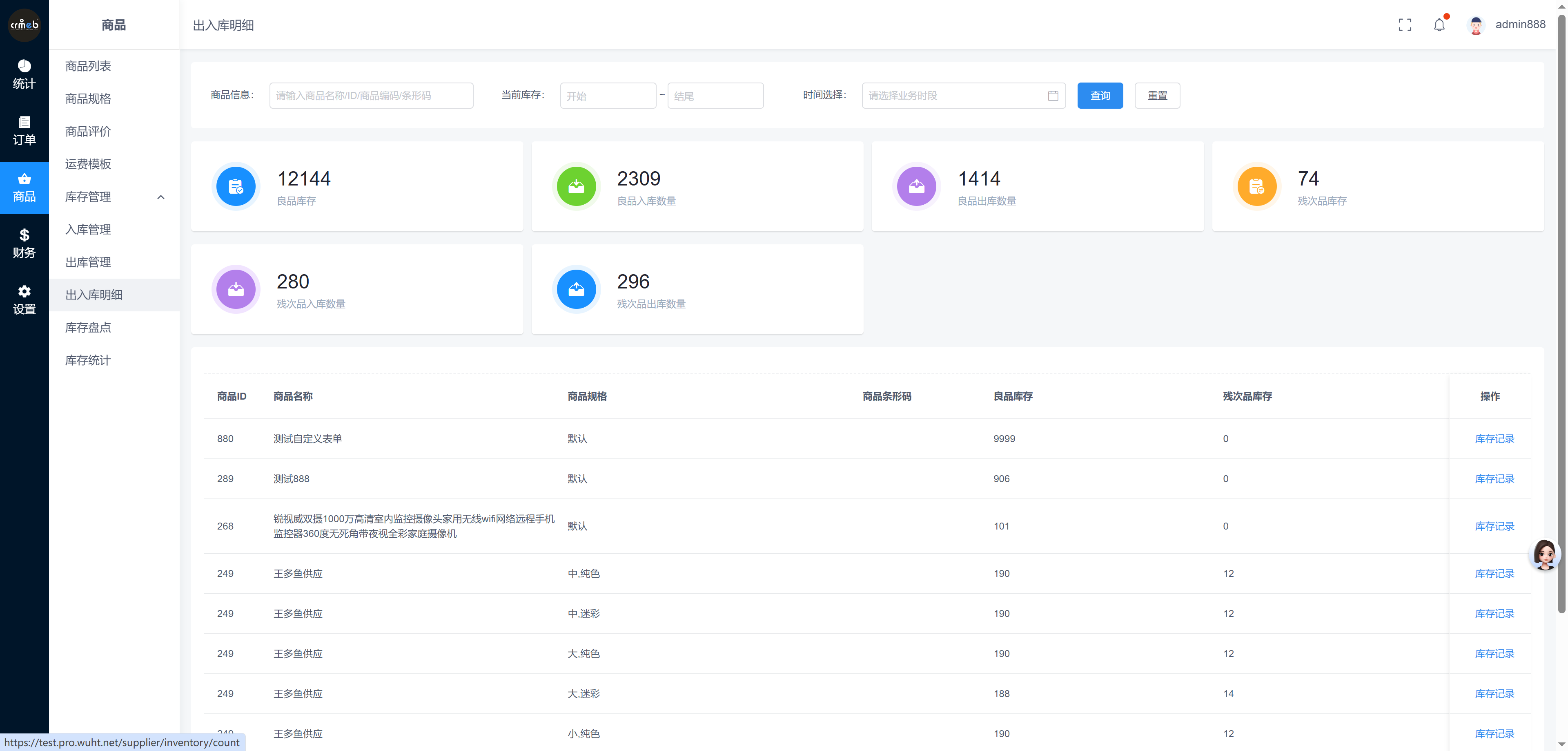
Task: Select 库存盘点 in the side menu
Action: [88, 328]
